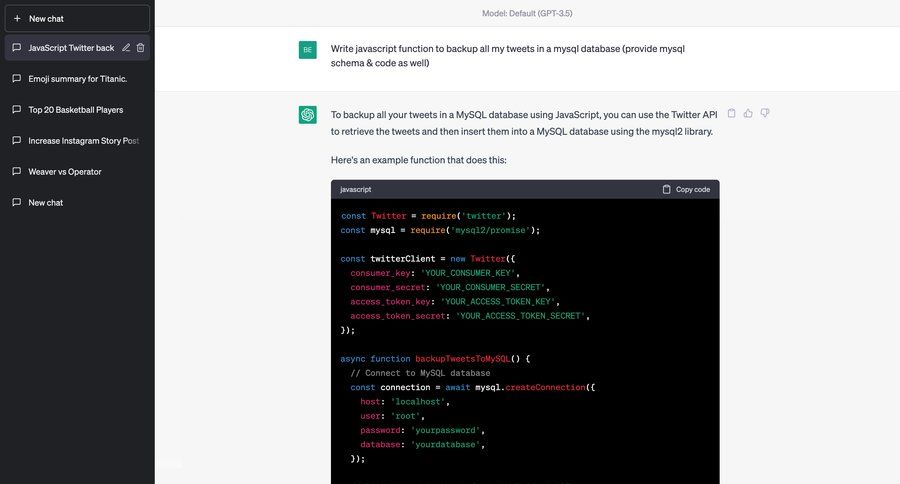Screen dimensions: 900x484
Task: Open Top 20 Basketball Players chat
Action: tap(77, 110)
